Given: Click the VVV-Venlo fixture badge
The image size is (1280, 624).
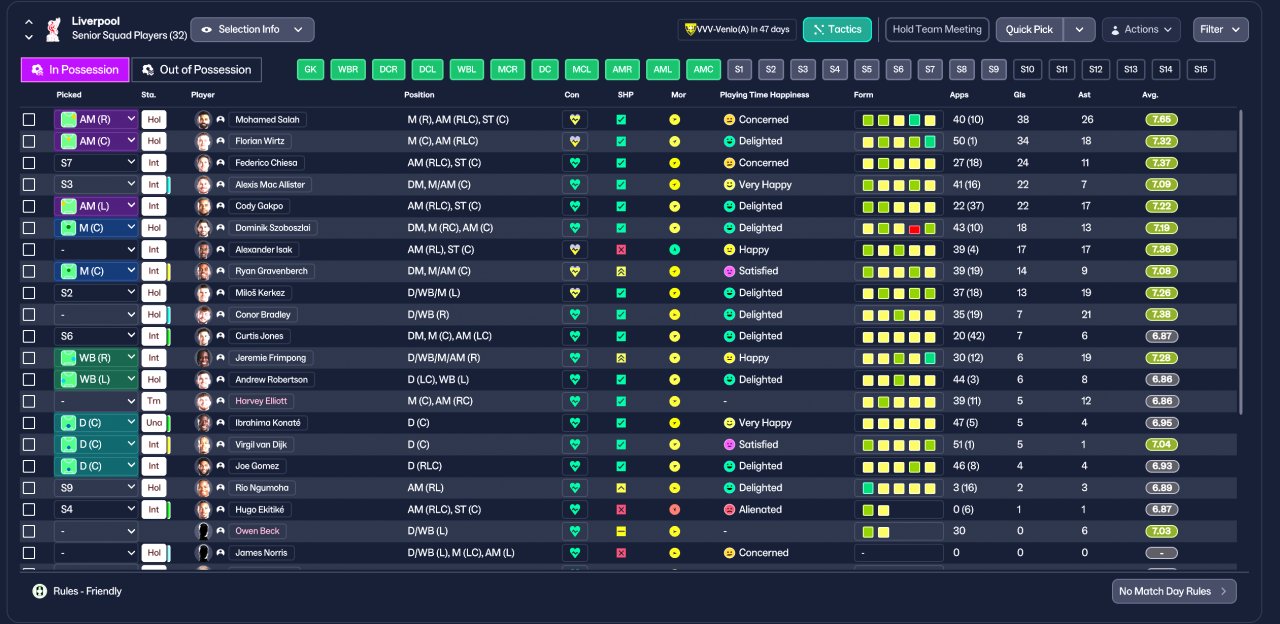Looking at the screenshot, I should point(735,30).
